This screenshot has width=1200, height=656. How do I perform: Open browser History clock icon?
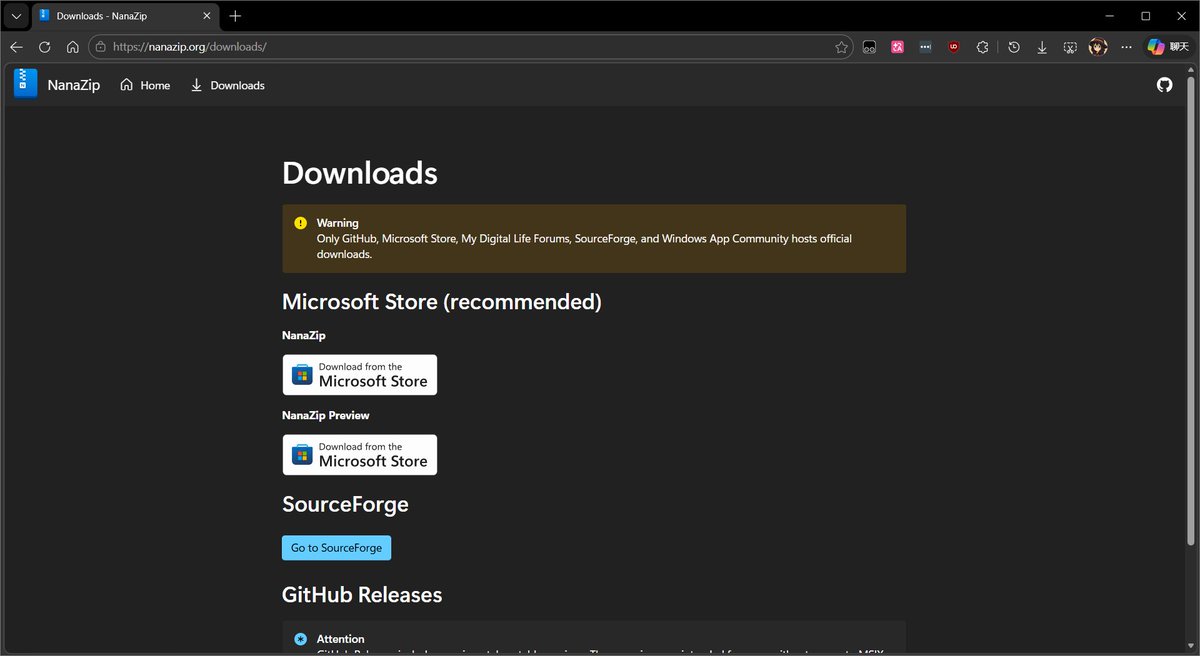tap(1014, 47)
